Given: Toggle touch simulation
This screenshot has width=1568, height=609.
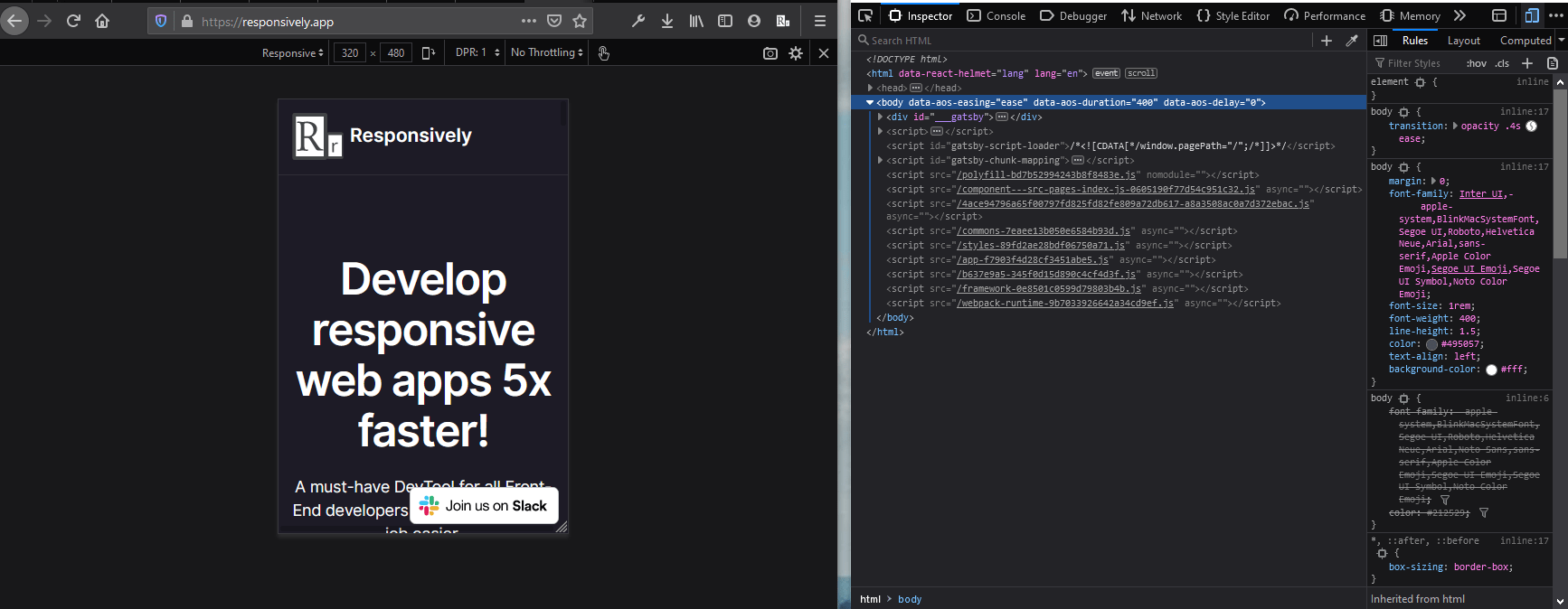Looking at the screenshot, I should coord(604,53).
